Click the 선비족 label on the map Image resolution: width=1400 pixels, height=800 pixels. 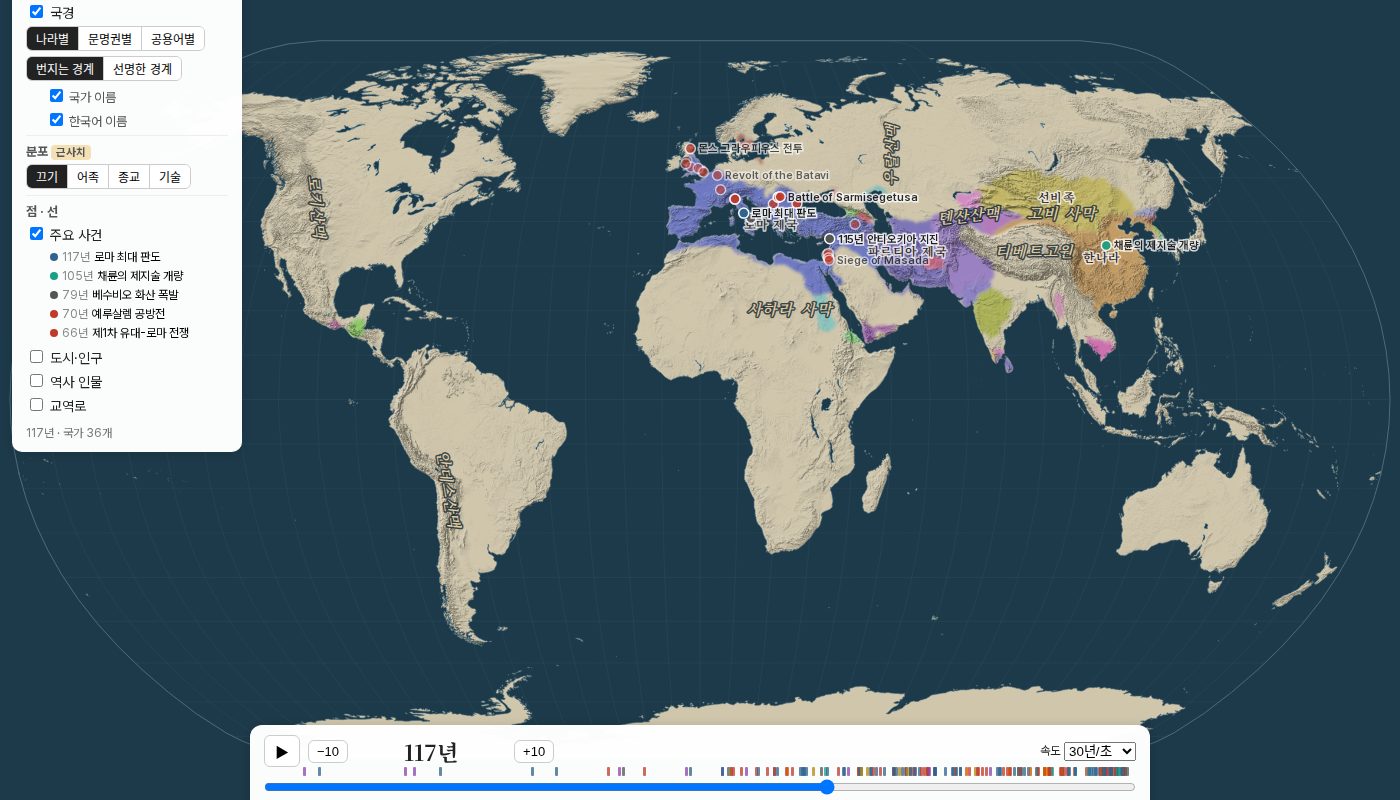1056,197
